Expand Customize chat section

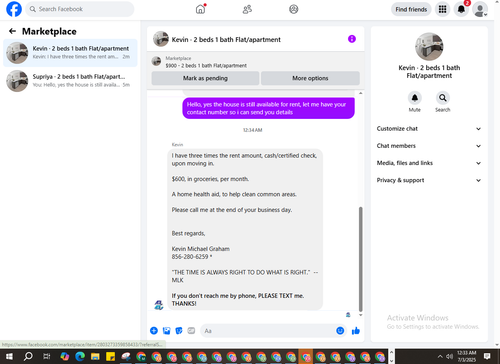(x=429, y=129)
